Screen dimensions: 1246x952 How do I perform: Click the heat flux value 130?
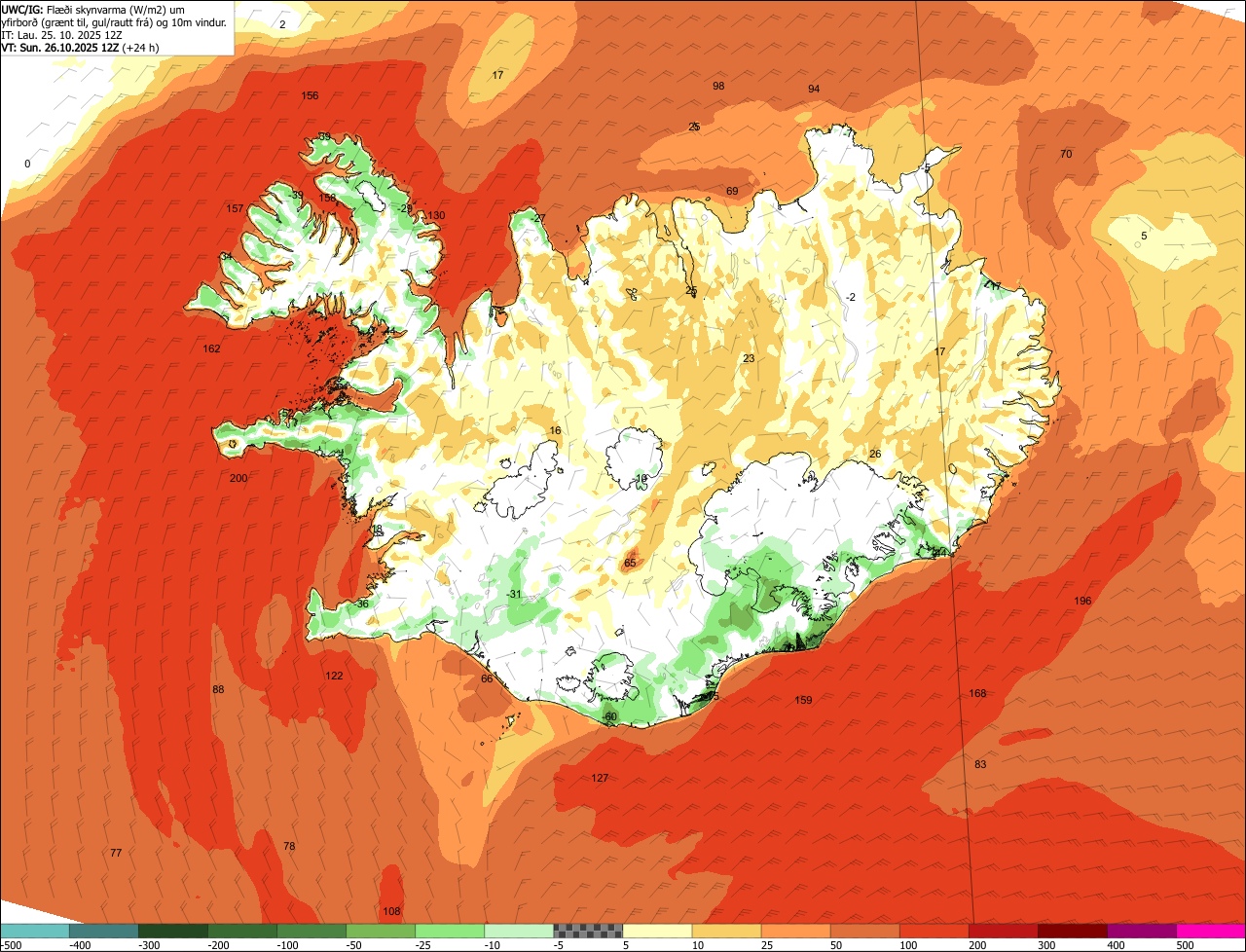click(x=436, y=215)
